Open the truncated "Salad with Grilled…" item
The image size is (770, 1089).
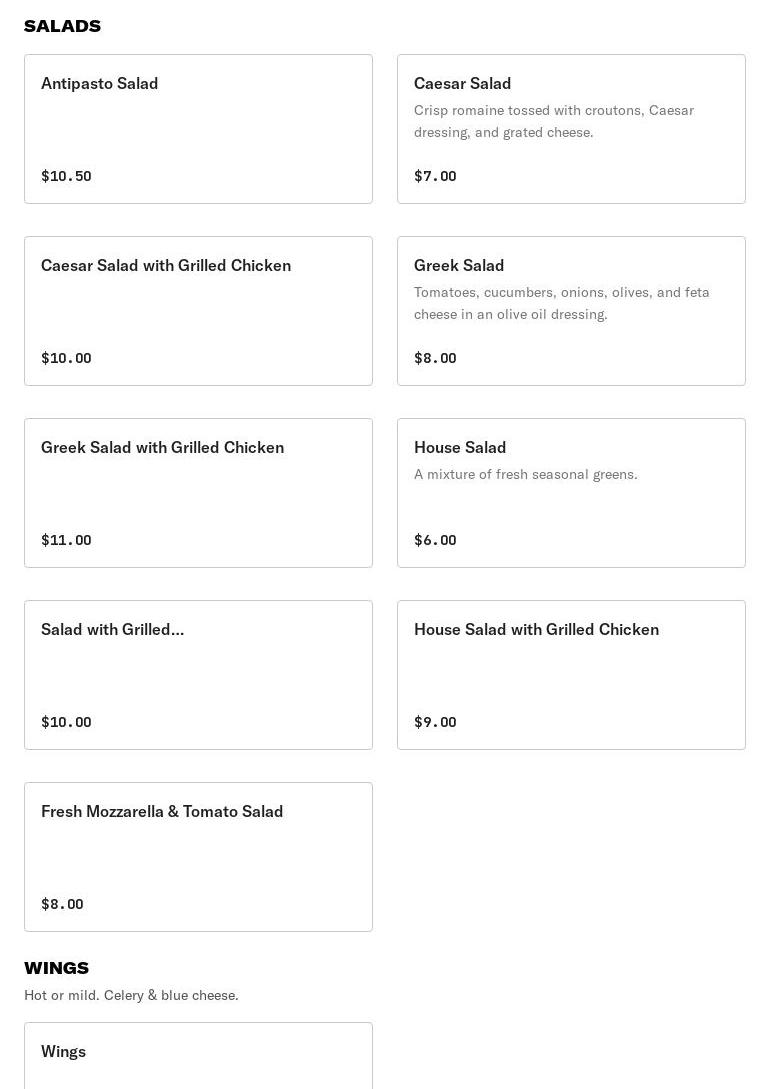click(x=112, y=630)
